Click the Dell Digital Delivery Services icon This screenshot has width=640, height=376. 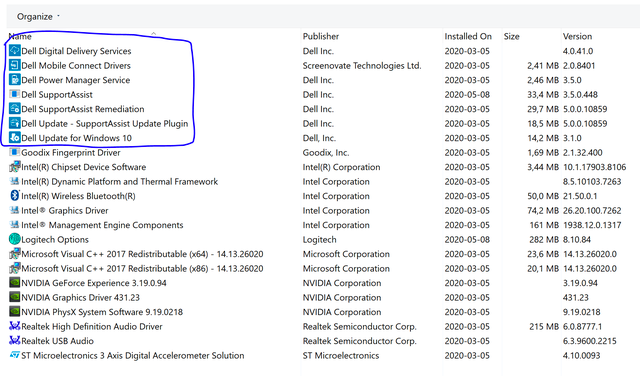(14, 51)
